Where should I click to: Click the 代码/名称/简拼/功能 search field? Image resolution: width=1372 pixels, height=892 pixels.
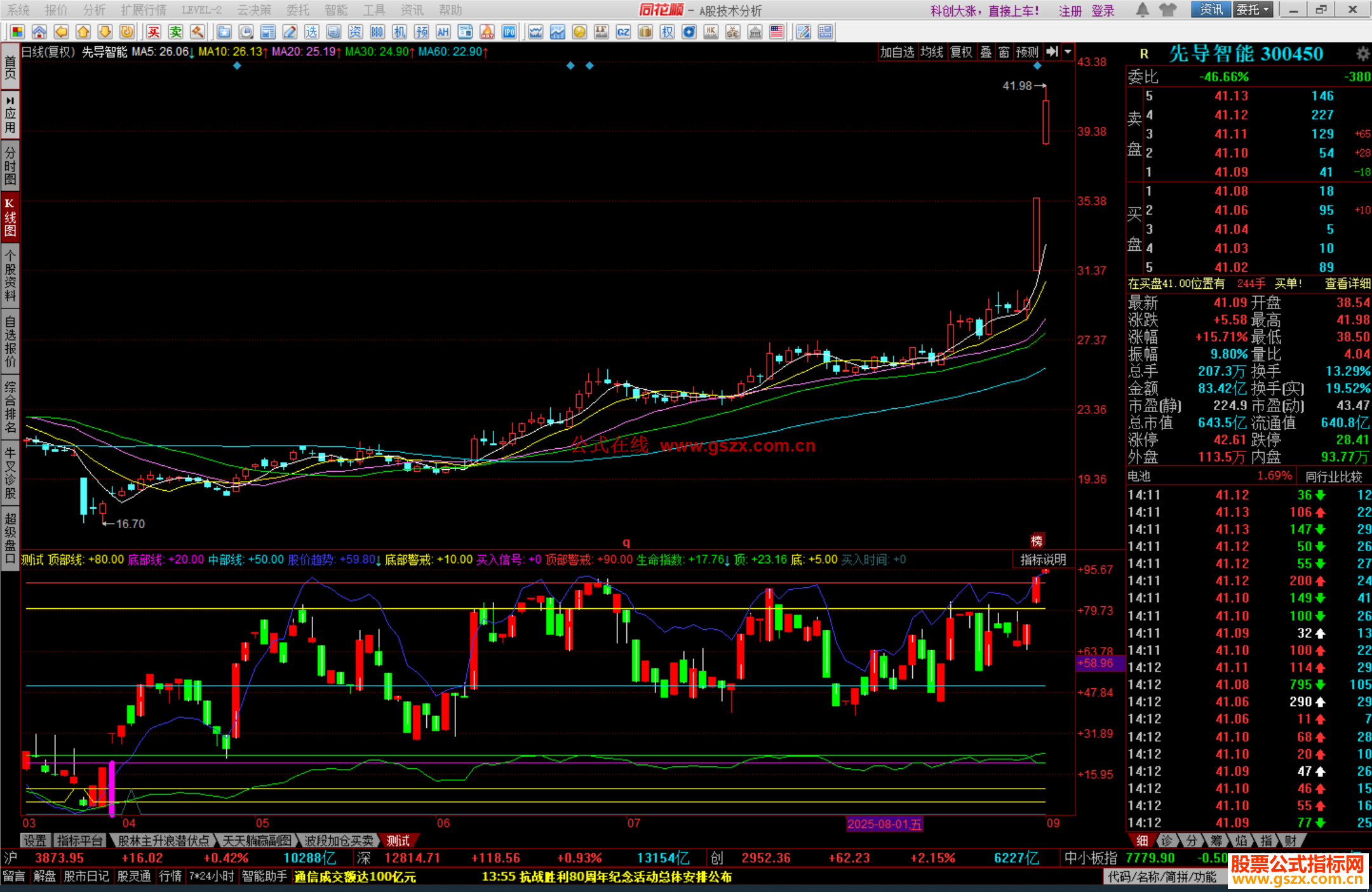click(1162, 877)
